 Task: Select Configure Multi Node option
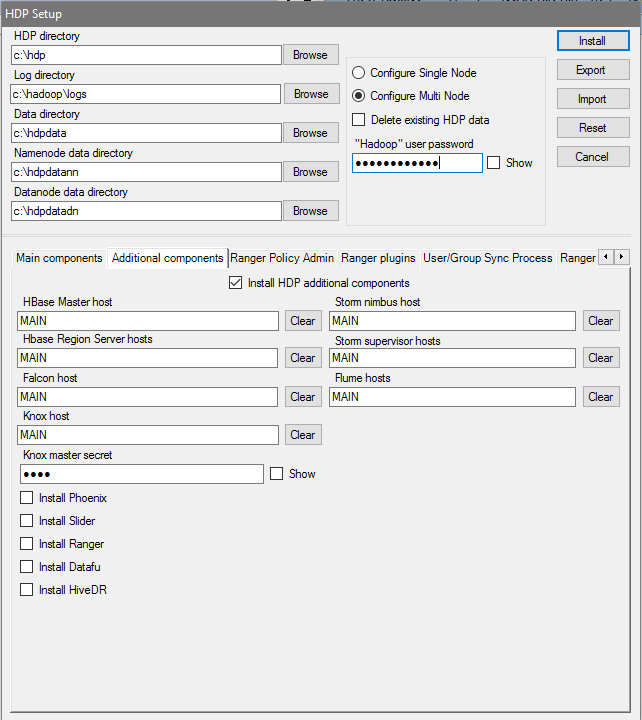359,96
